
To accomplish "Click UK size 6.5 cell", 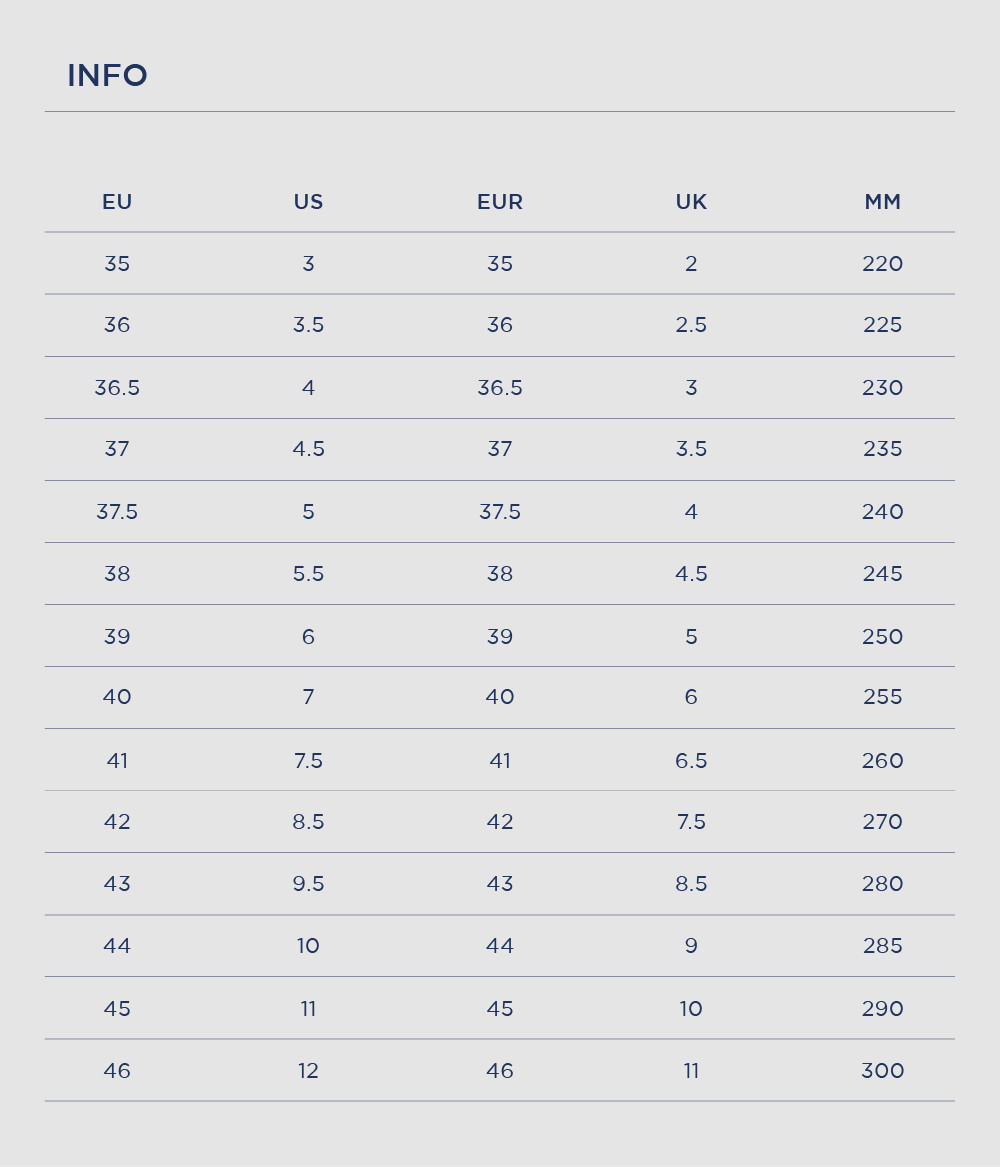I will [x=691, y=761].
